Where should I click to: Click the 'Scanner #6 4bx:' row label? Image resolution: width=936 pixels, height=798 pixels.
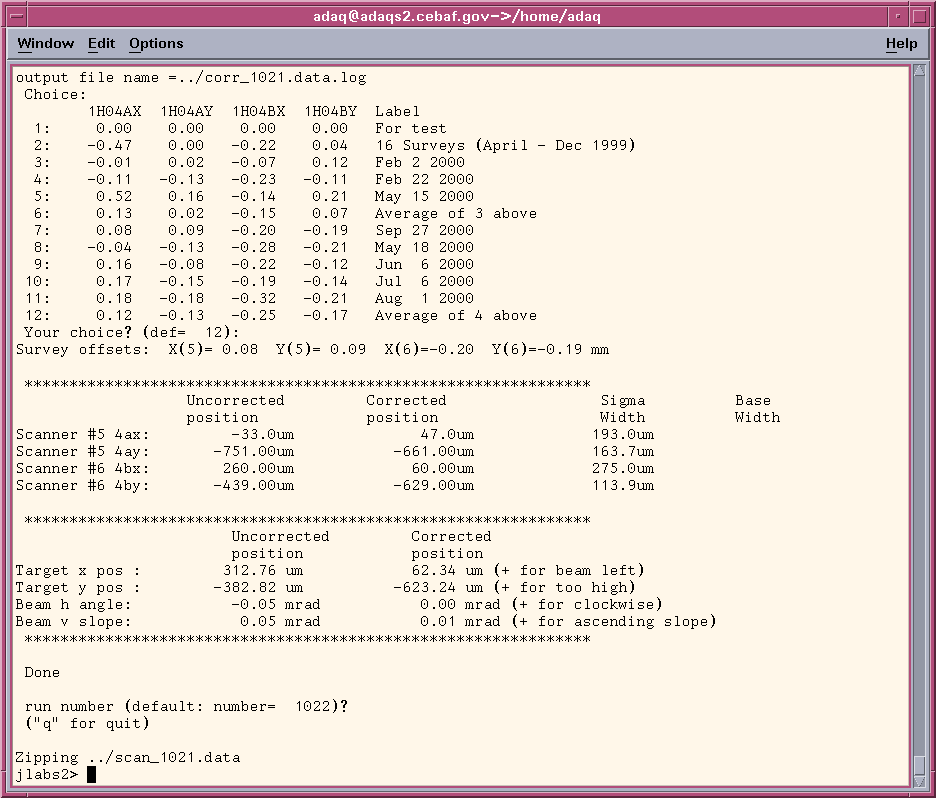coord(82,469)
